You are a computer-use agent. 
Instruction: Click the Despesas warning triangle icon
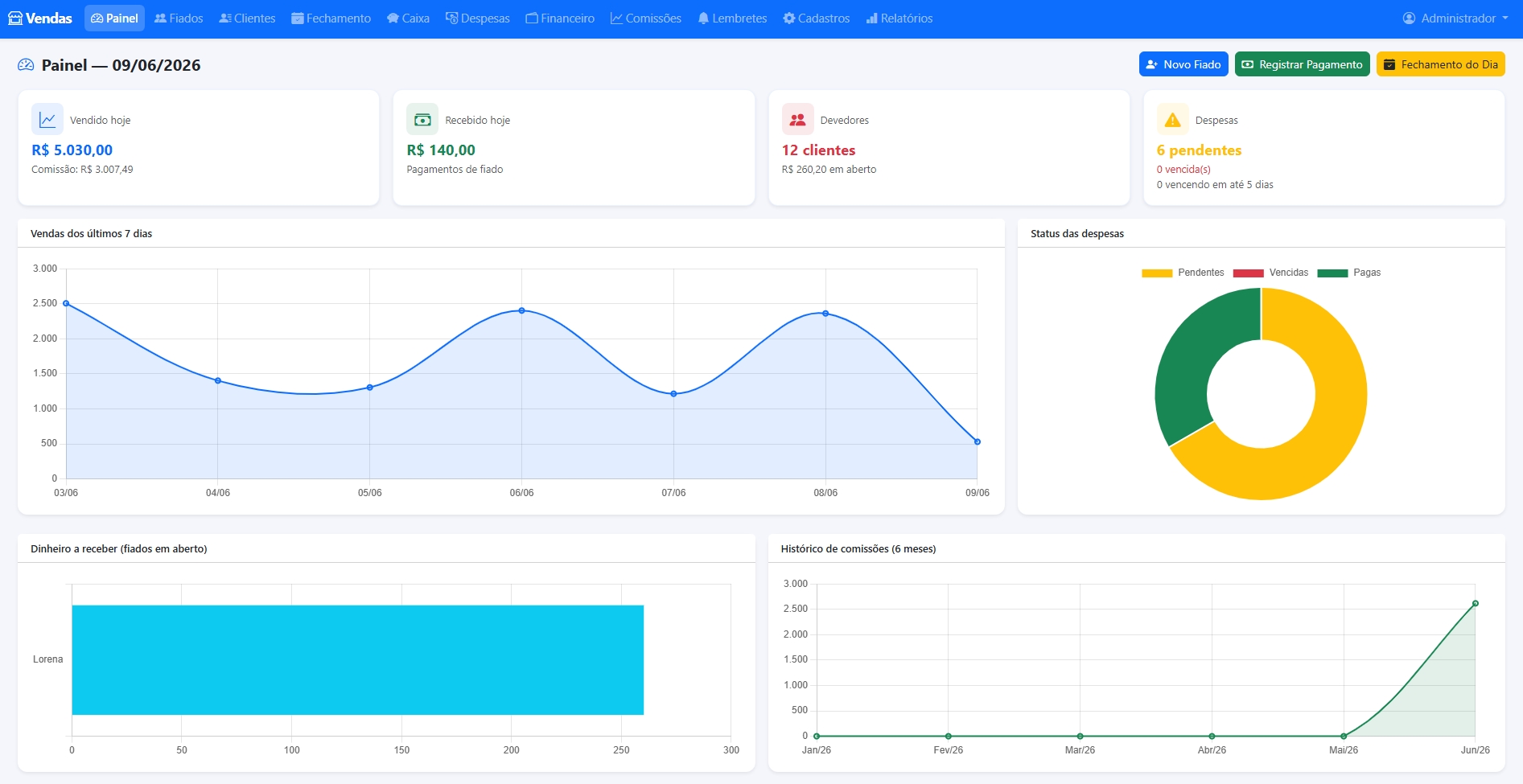tap(1173, 120)
